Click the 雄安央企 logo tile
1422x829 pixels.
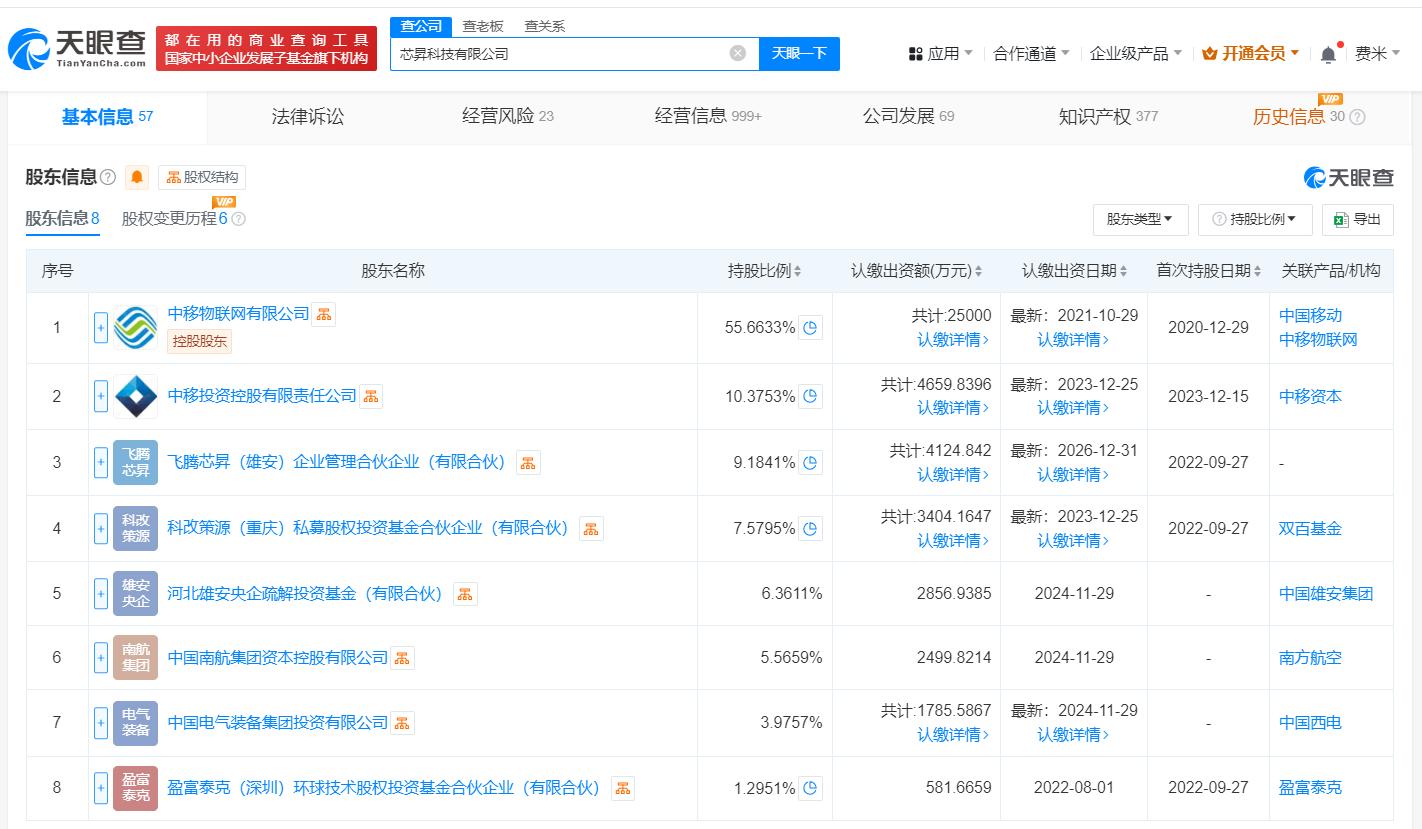click(x=136, y=594)
